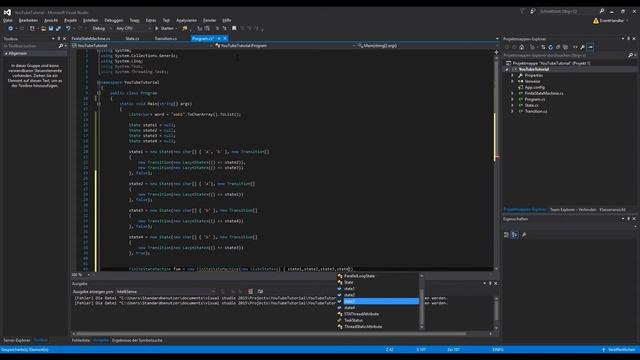640x360 pixels.
Task: Switch to the Transition.cs editor tab
Action: [166, 39]
